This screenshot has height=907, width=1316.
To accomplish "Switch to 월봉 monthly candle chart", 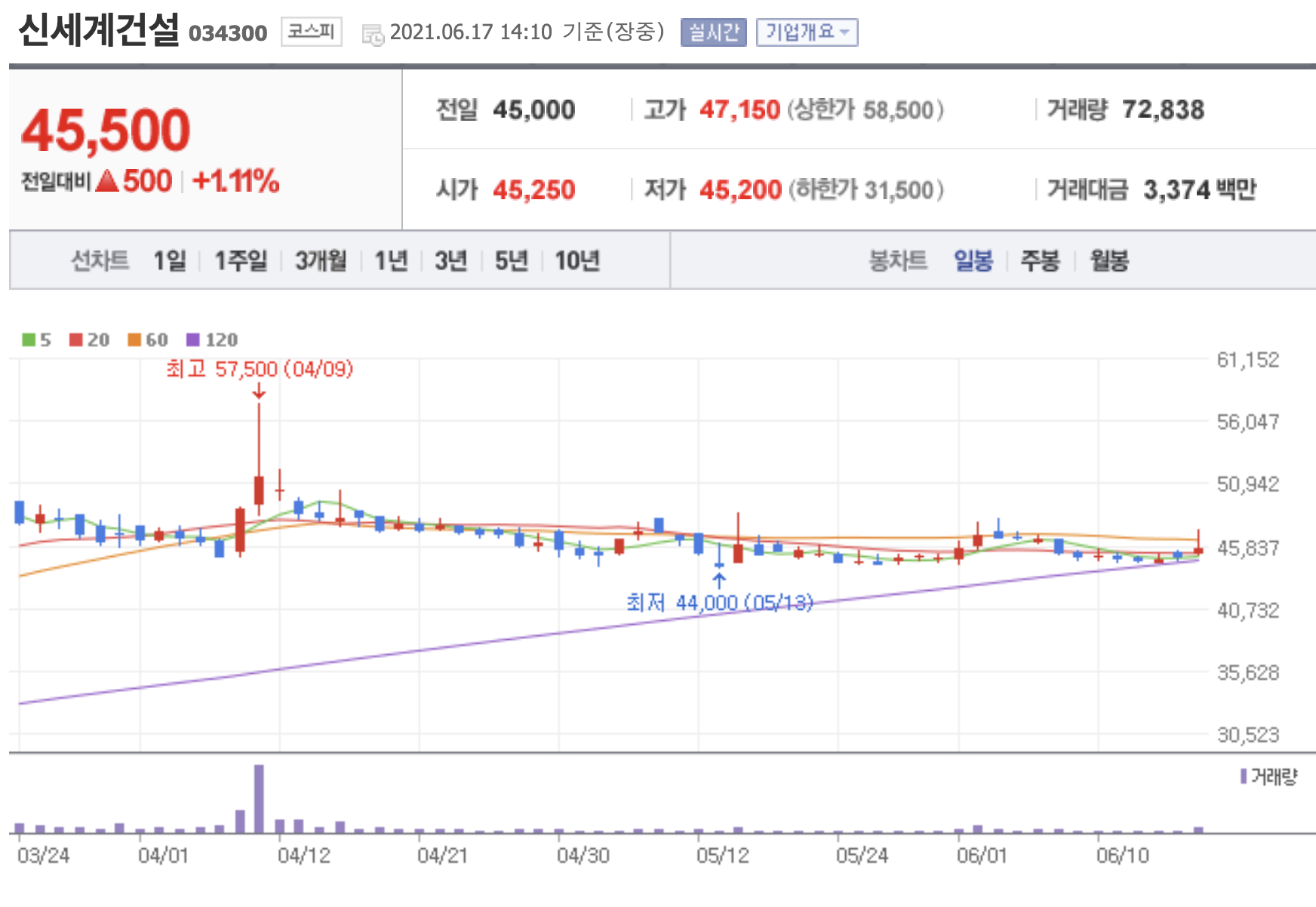I will (x=1109, y=261).
